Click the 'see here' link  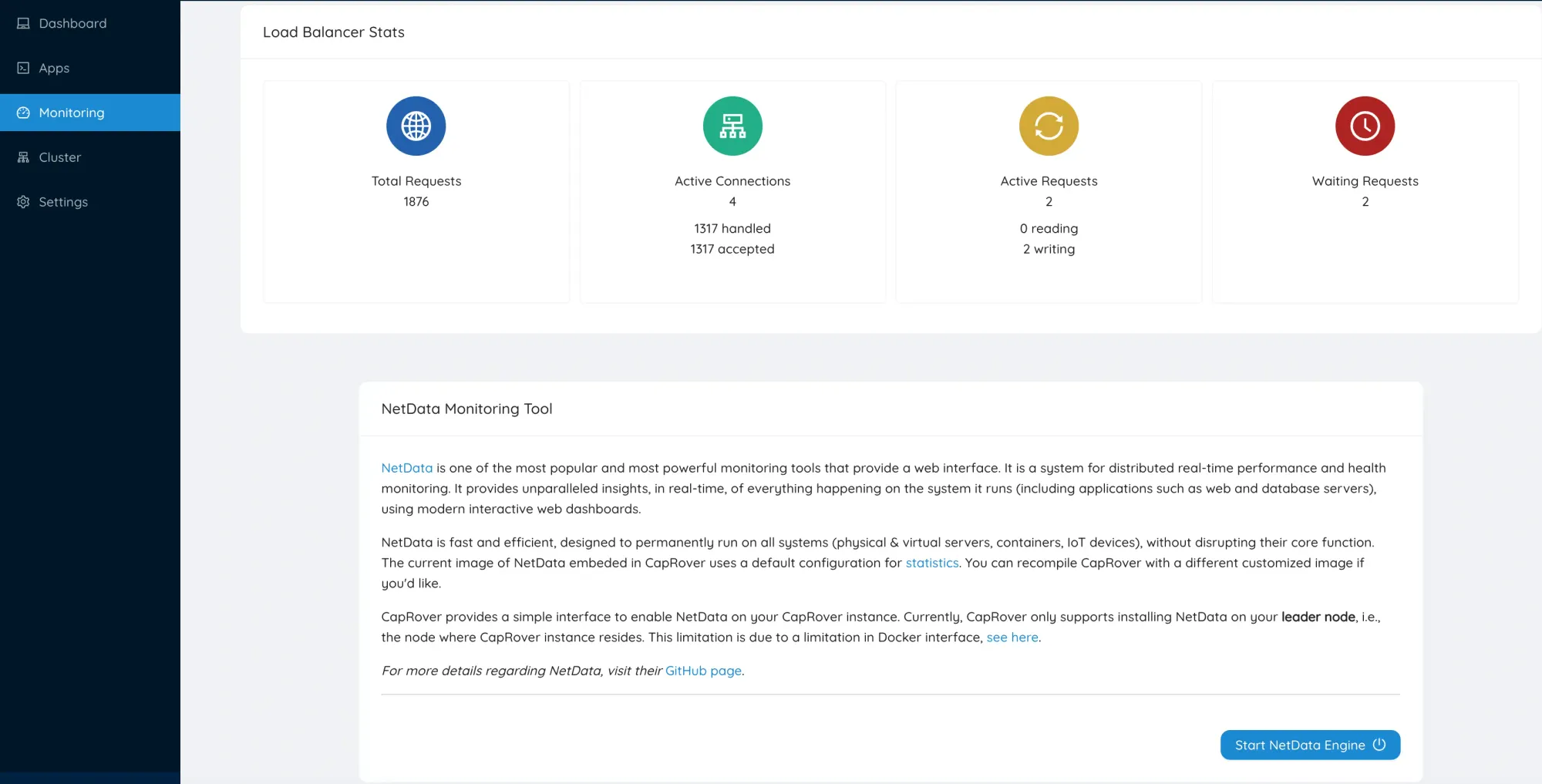[1012, 638]
